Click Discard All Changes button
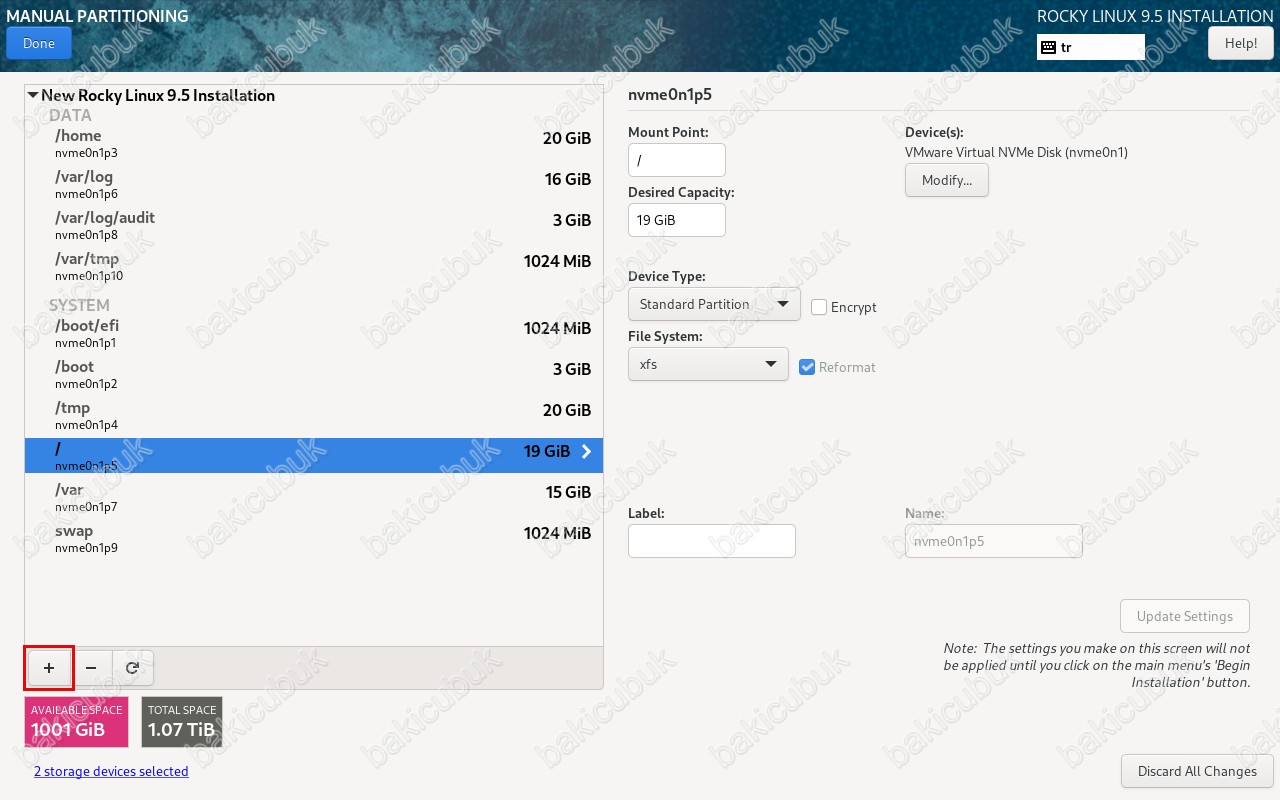 click(x=1197, y=771)
